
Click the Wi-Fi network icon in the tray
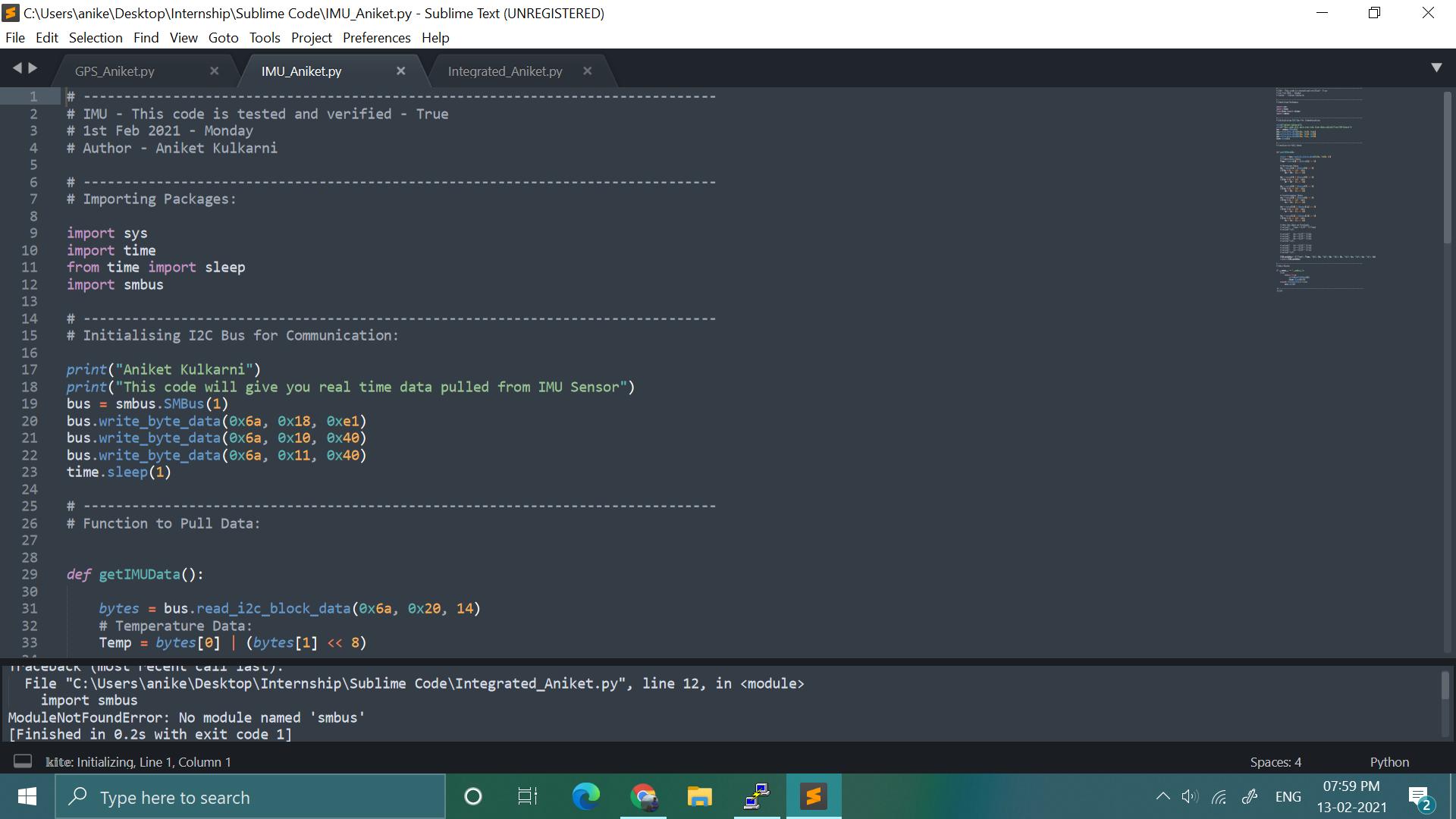point(1219,796)
